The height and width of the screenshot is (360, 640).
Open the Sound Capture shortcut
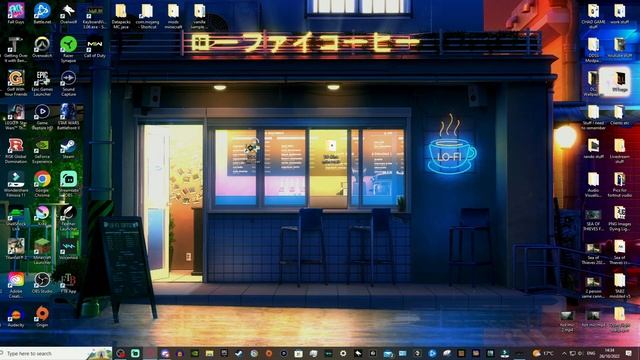(x=68, y=83)
